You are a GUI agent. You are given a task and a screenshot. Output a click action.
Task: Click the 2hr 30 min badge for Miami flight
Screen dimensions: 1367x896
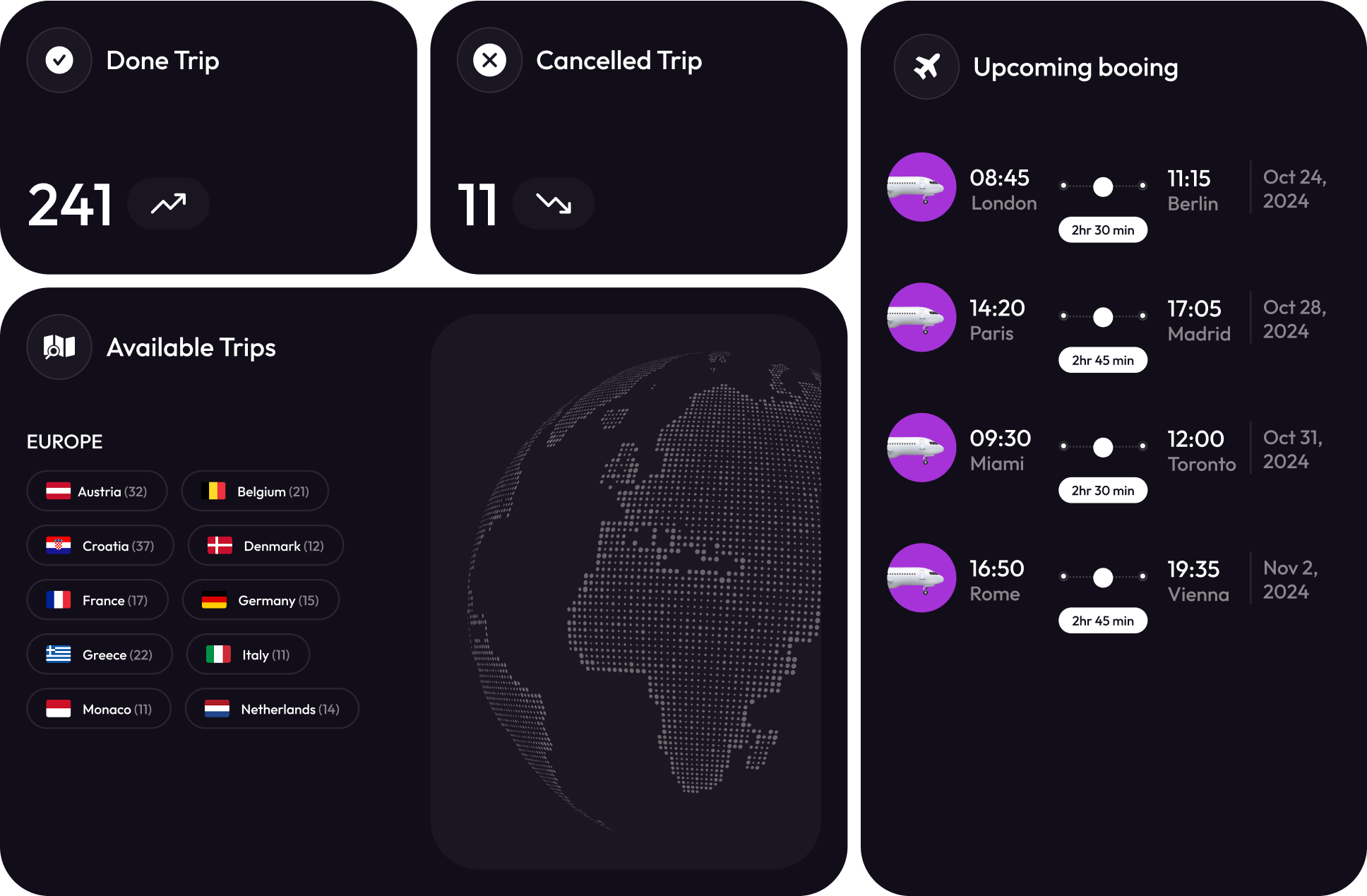pos(1103,490)
